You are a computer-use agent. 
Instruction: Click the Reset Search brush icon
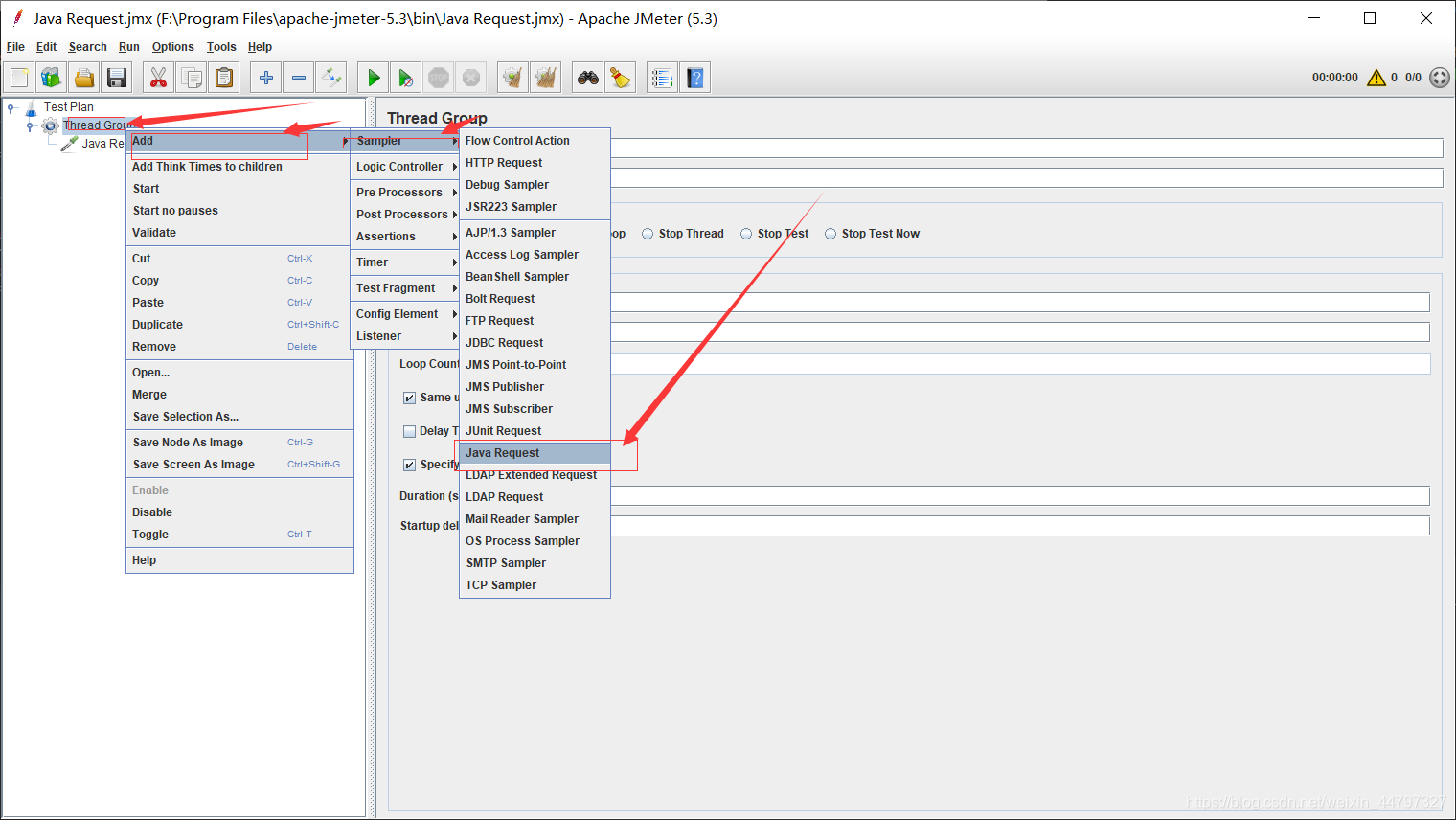tap(621, 78)
